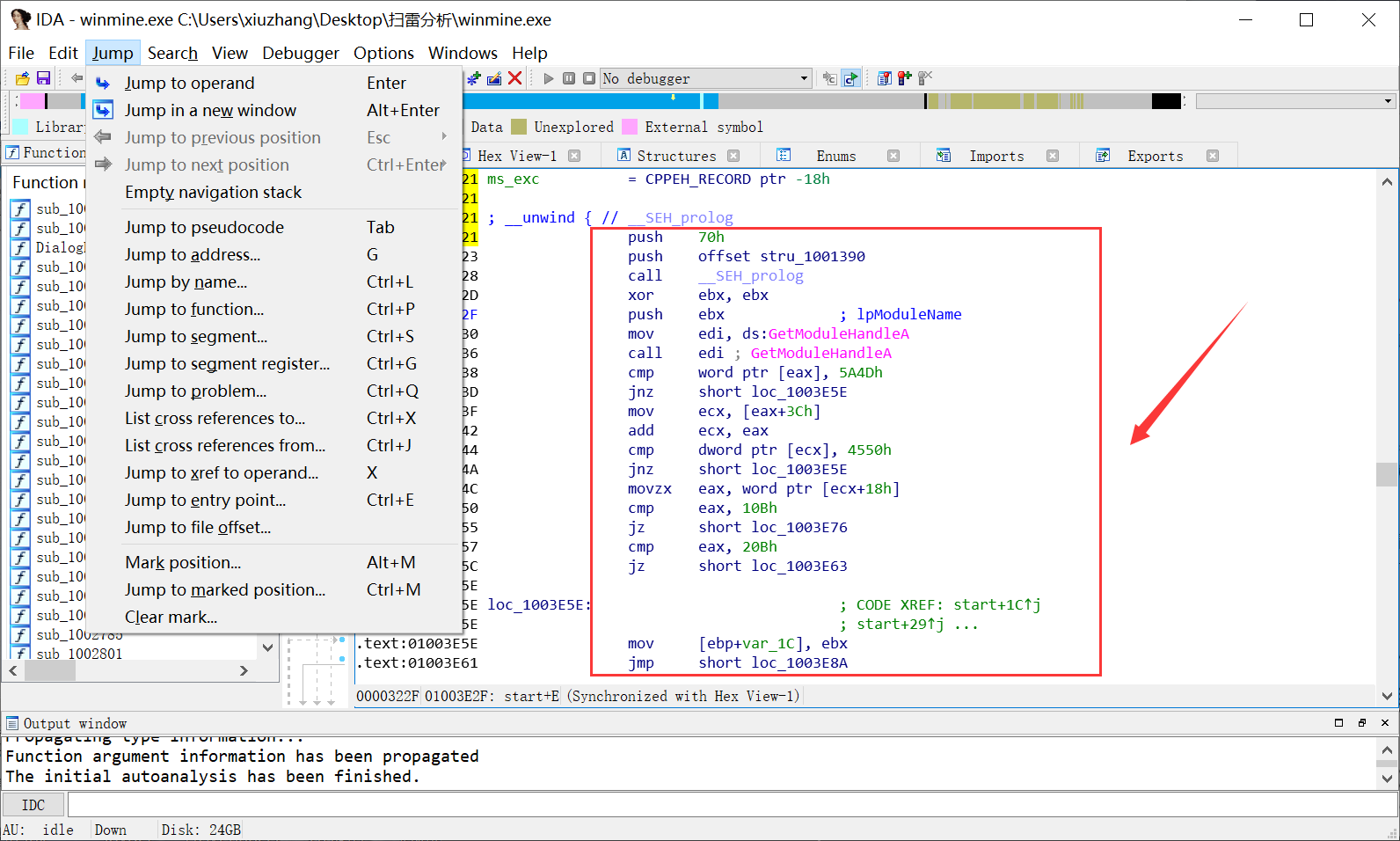Screen dimensions: 1400x841
Task: Choose Jump to file offset... entry
Action: pos(274,527)
